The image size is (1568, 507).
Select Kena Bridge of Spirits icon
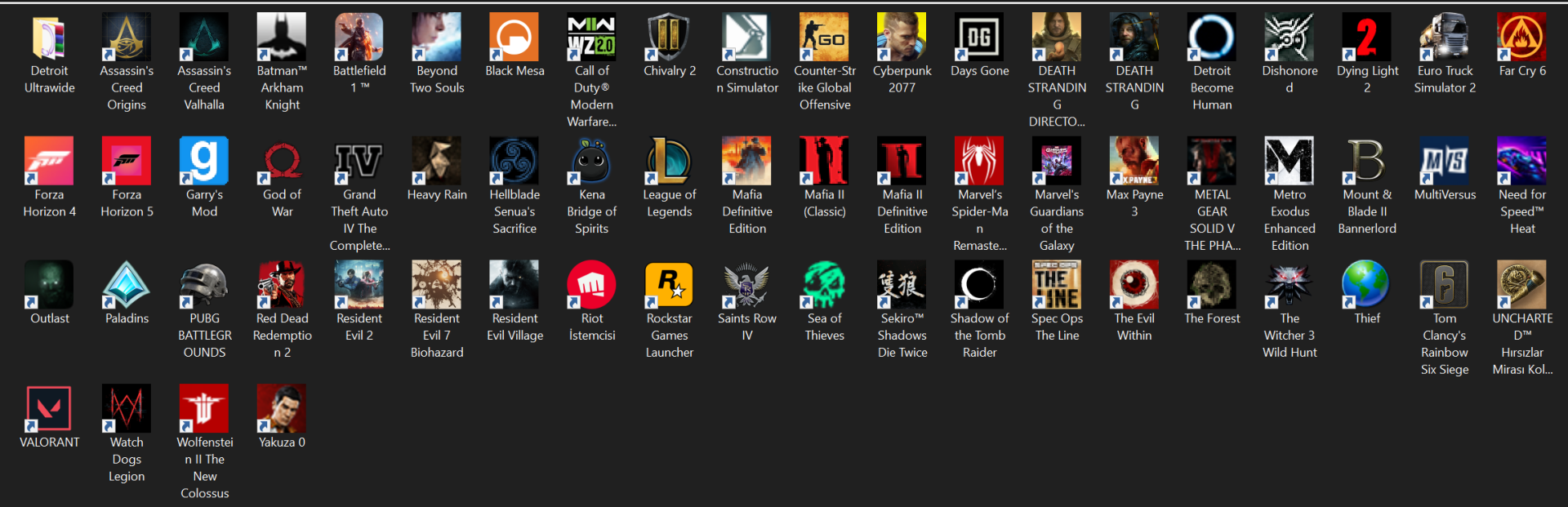click(x=592, y=161)
